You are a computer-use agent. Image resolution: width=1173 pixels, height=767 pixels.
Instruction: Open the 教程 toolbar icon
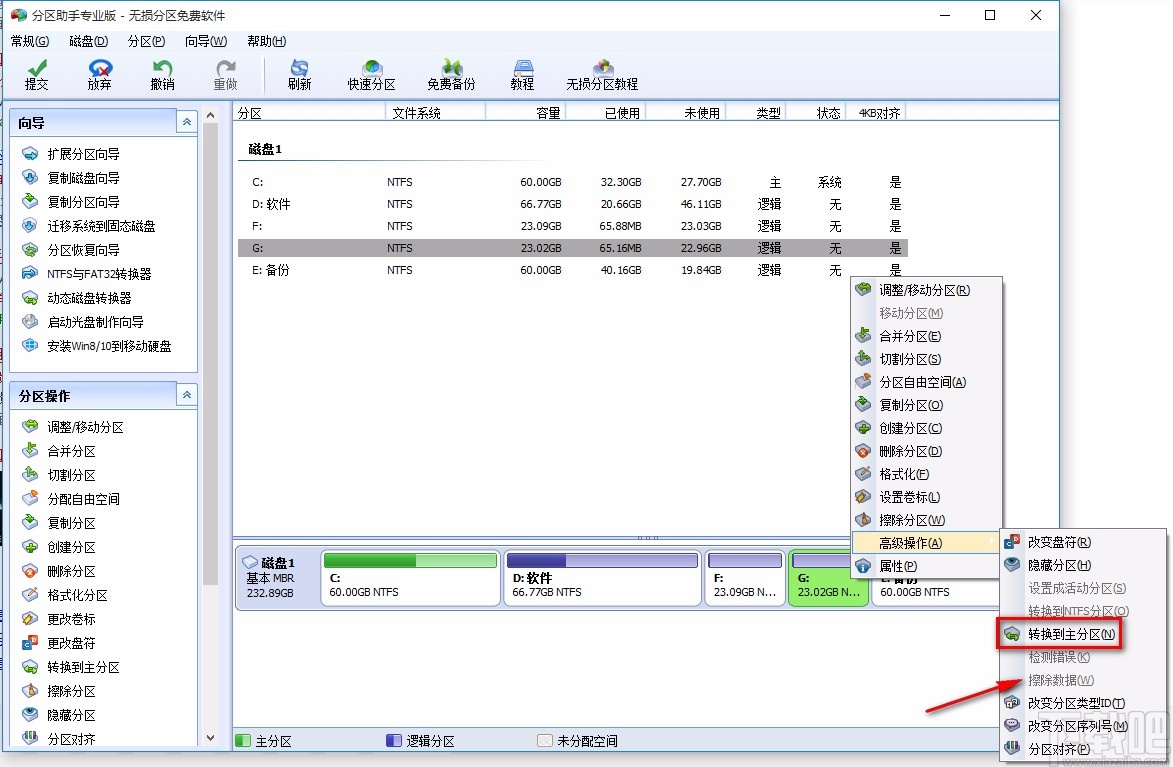[x=522, y=75]
